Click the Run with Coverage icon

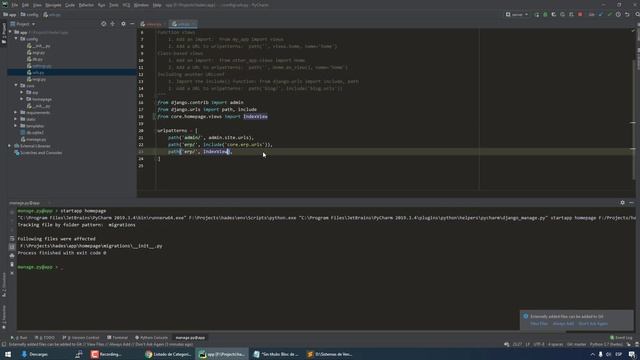(554, 14)
